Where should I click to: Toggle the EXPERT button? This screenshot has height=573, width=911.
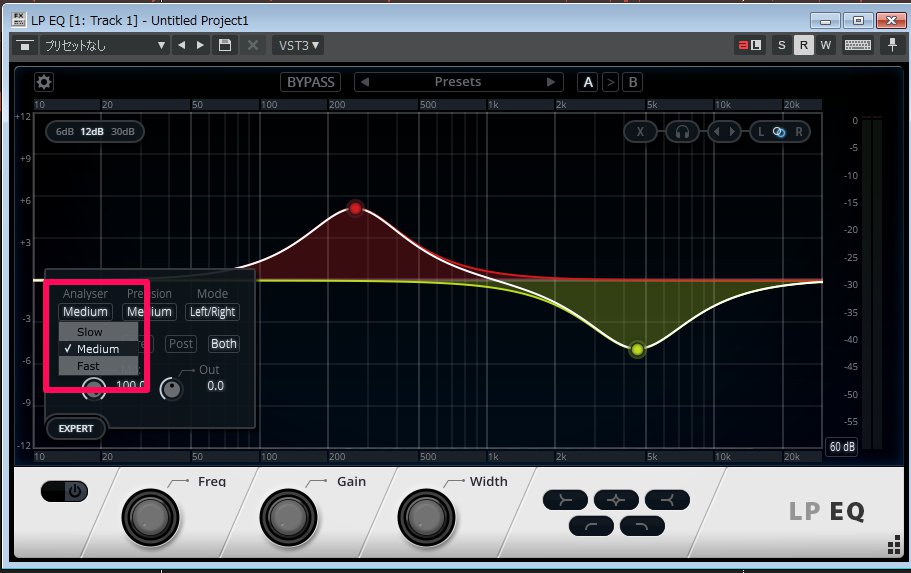(x=76, y=428)
